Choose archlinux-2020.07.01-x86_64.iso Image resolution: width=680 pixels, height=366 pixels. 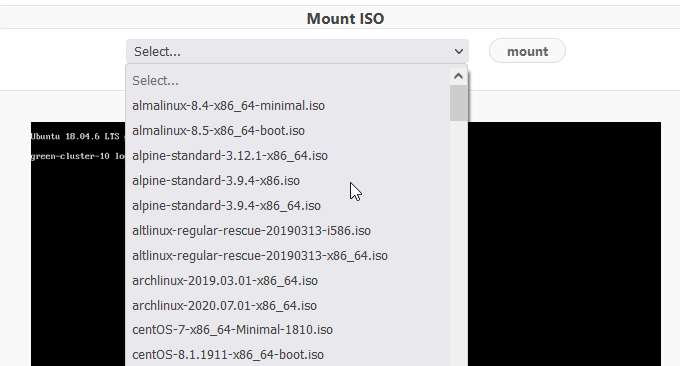click(x=288, y=305)
